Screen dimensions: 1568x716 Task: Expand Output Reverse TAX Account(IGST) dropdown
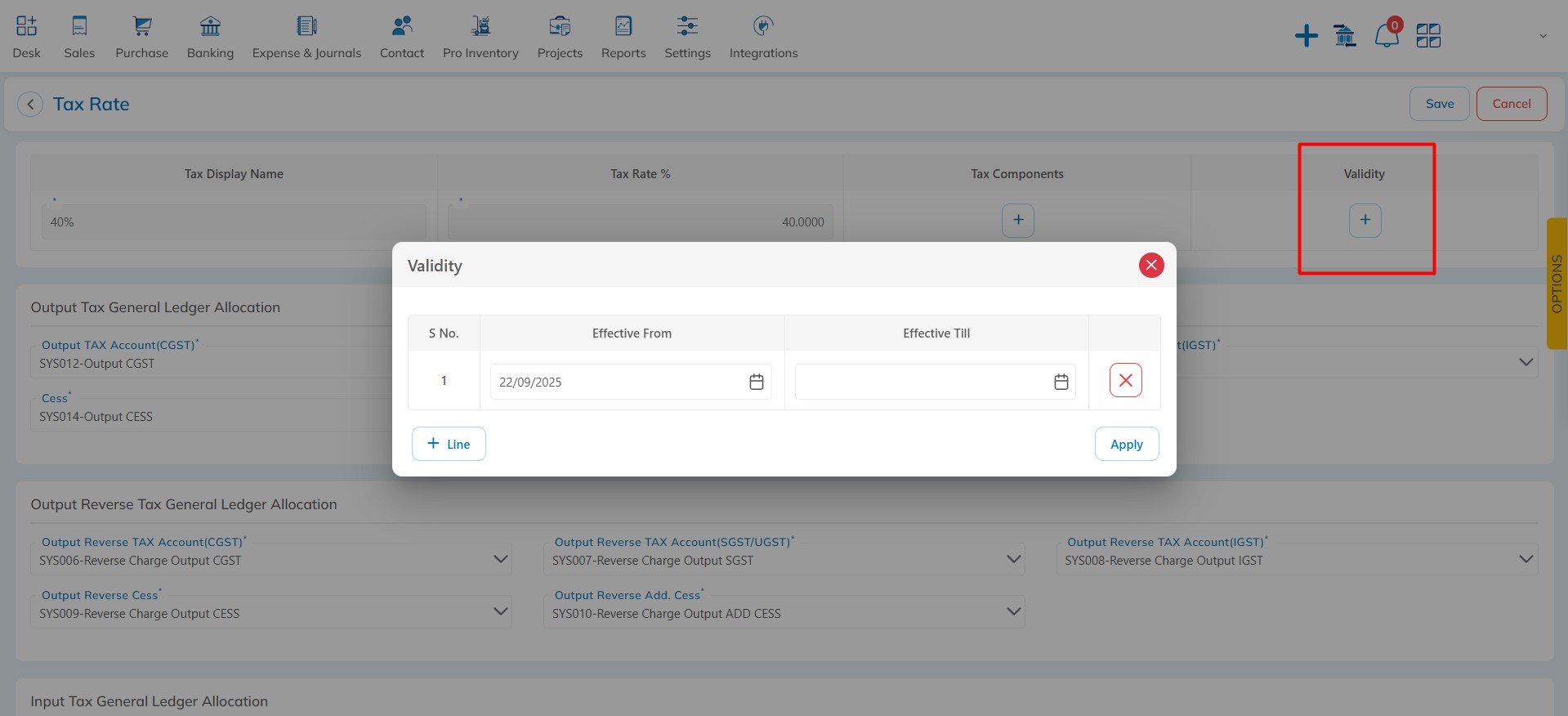coord(1525,559)
